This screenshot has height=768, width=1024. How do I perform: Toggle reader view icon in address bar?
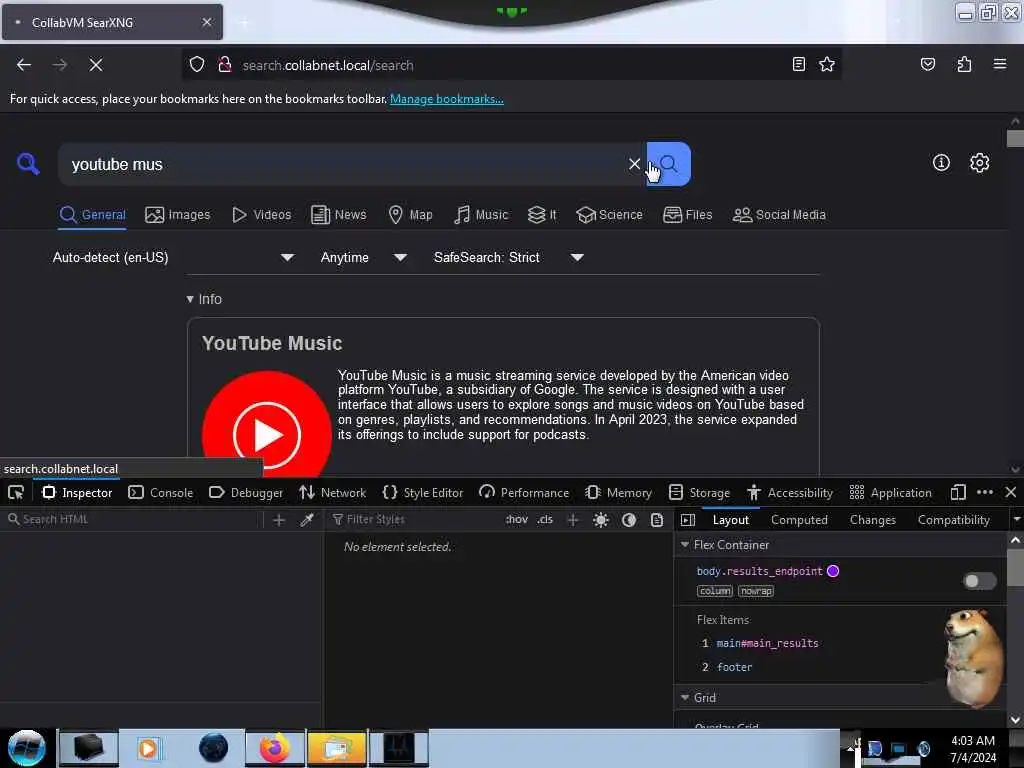click(798, 64)
